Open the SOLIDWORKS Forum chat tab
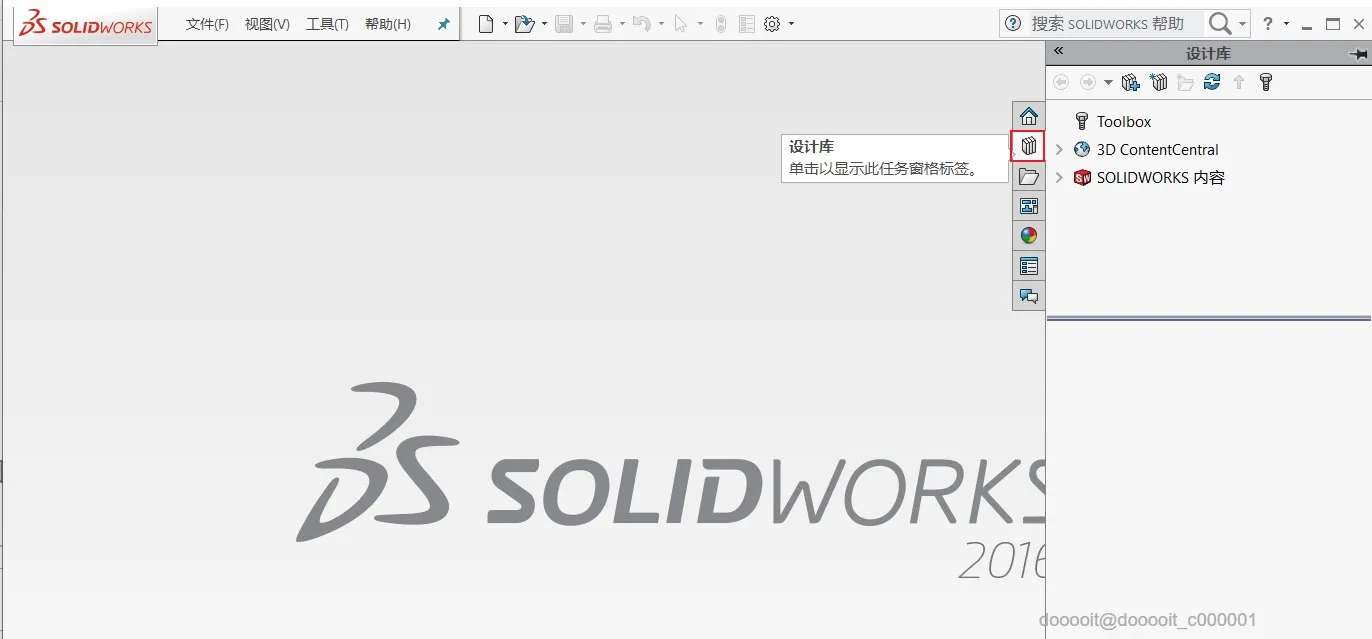Viewport: 1372px width, 639px height. click(x=1029, y=296)
